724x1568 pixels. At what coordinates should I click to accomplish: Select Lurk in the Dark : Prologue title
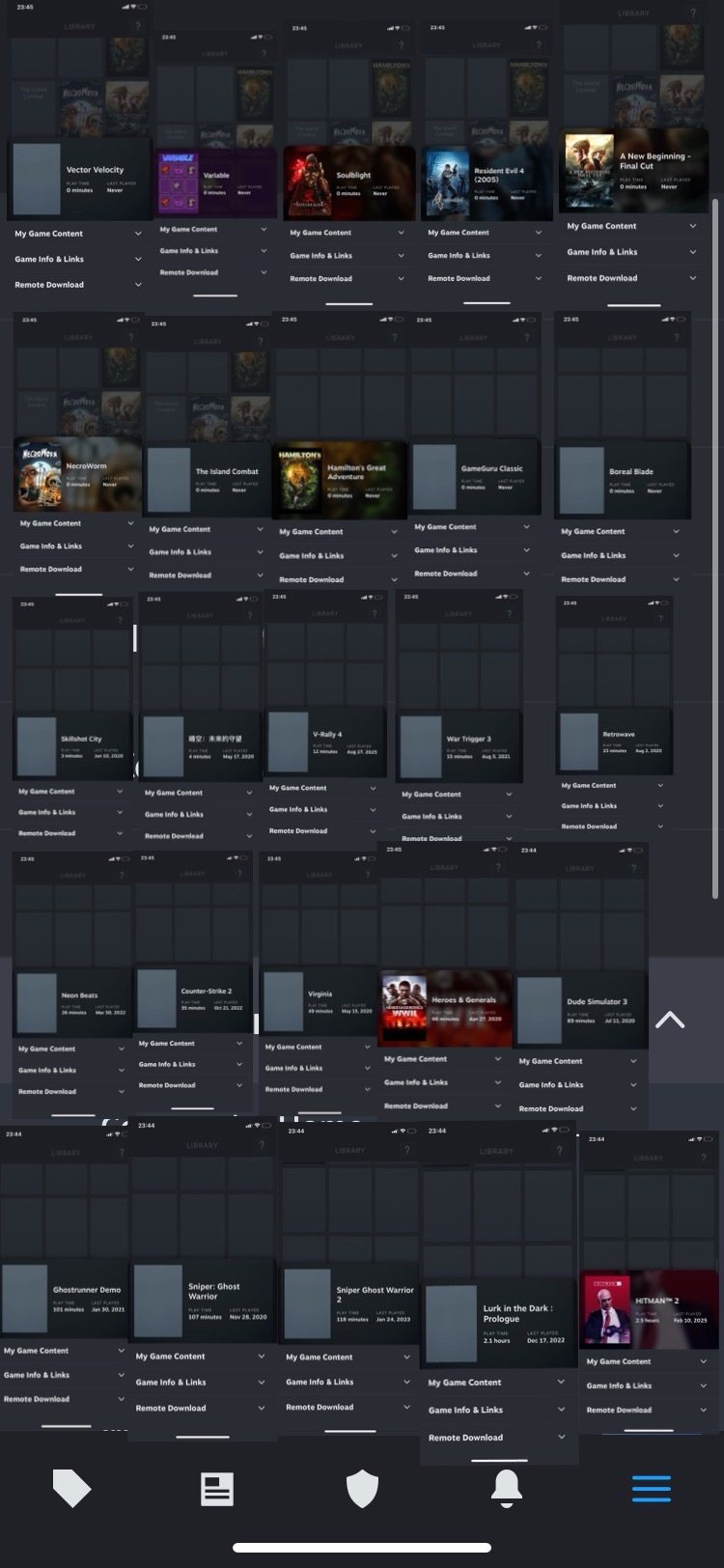tap(518, 1314)
